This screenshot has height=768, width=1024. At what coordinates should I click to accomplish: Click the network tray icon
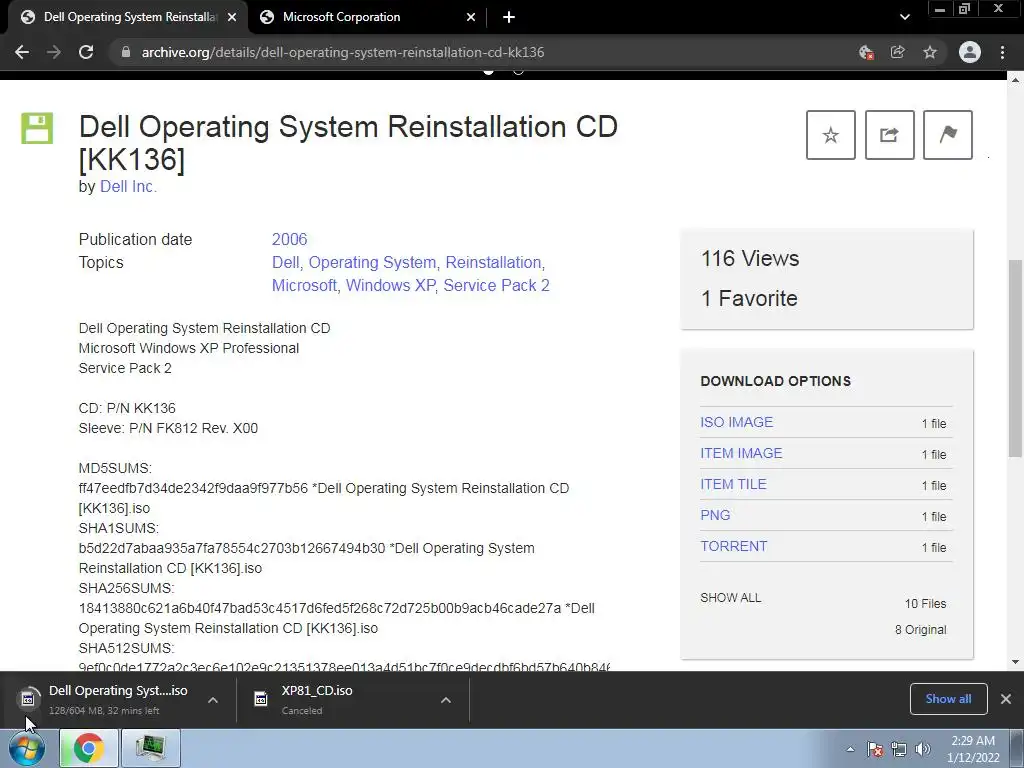899,749
